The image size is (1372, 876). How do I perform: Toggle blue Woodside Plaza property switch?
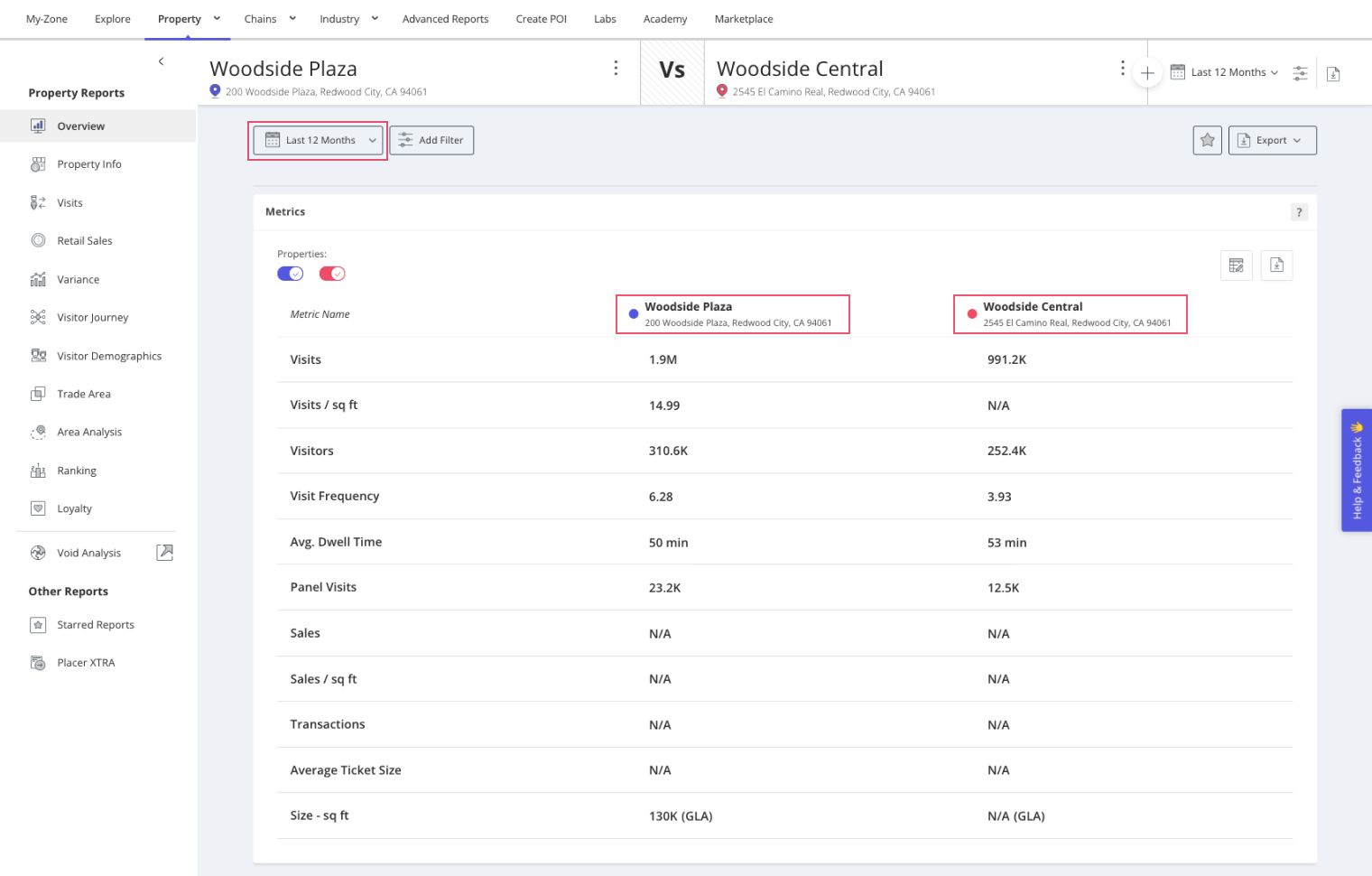click(x=290, y=274)
